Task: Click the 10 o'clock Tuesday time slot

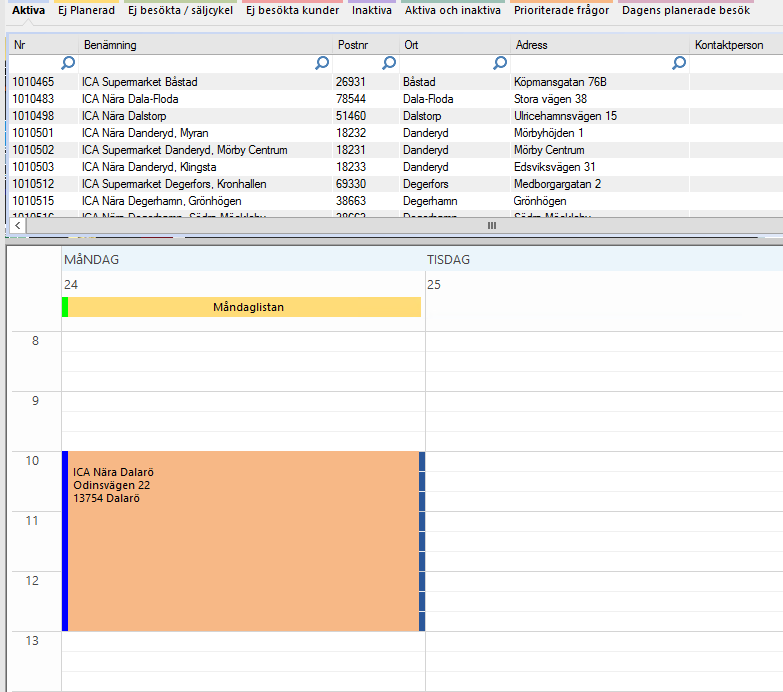Action: pyautogui.click(x=604, y=461)
